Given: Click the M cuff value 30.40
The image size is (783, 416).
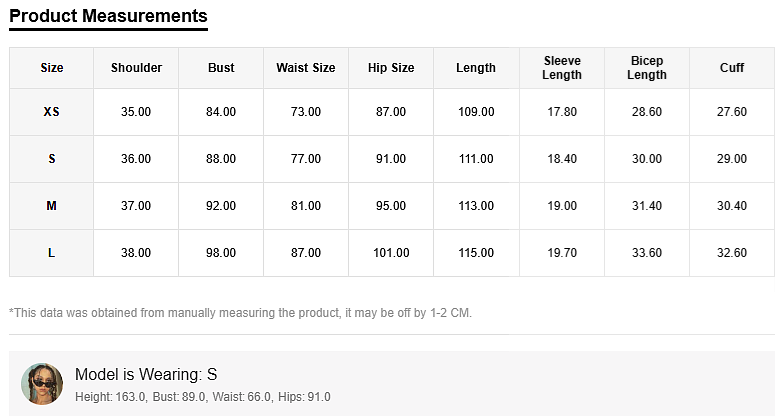Looking at the screenshot, I should point(732,206).
